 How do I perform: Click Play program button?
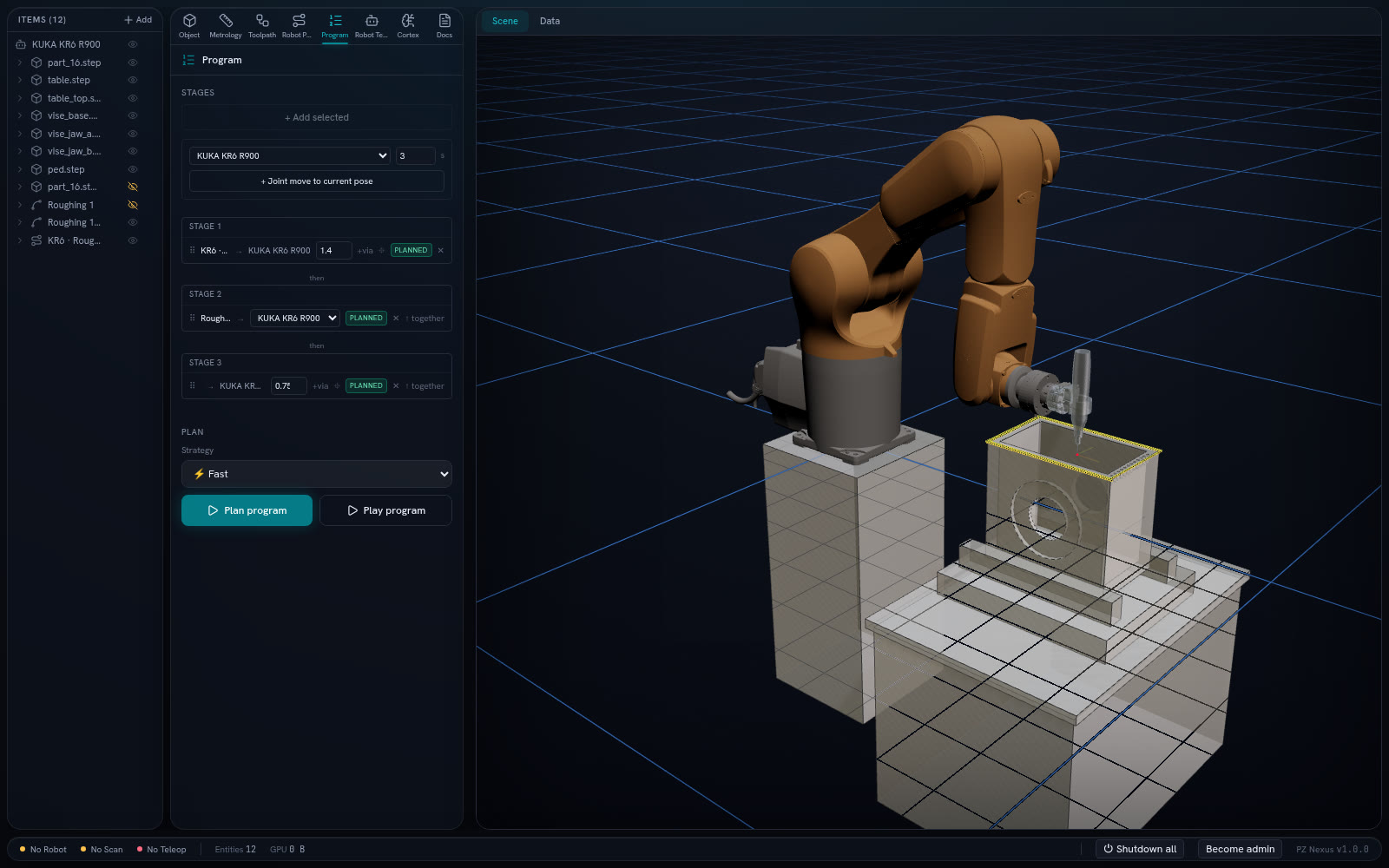pyautogui.click(x=385, y=510)
